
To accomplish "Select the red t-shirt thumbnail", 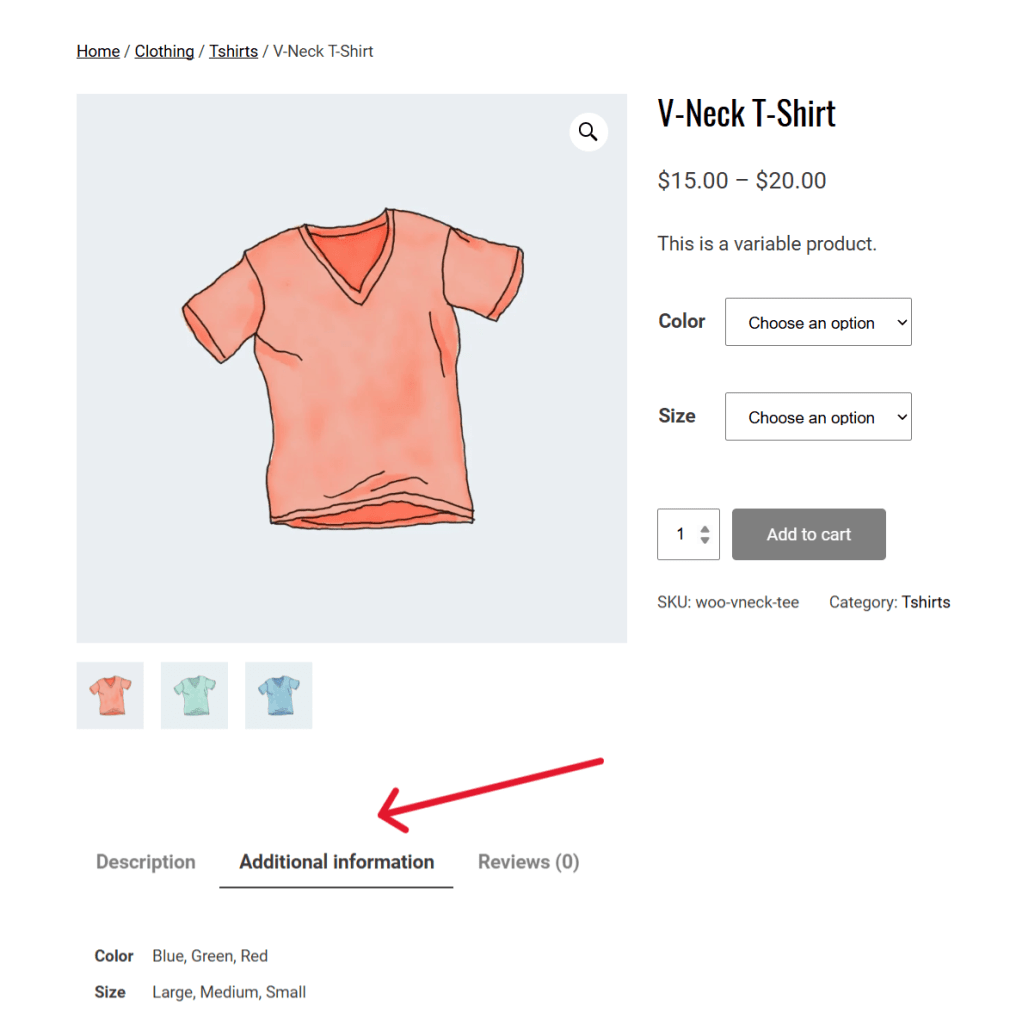I will [x=110, y=695].
